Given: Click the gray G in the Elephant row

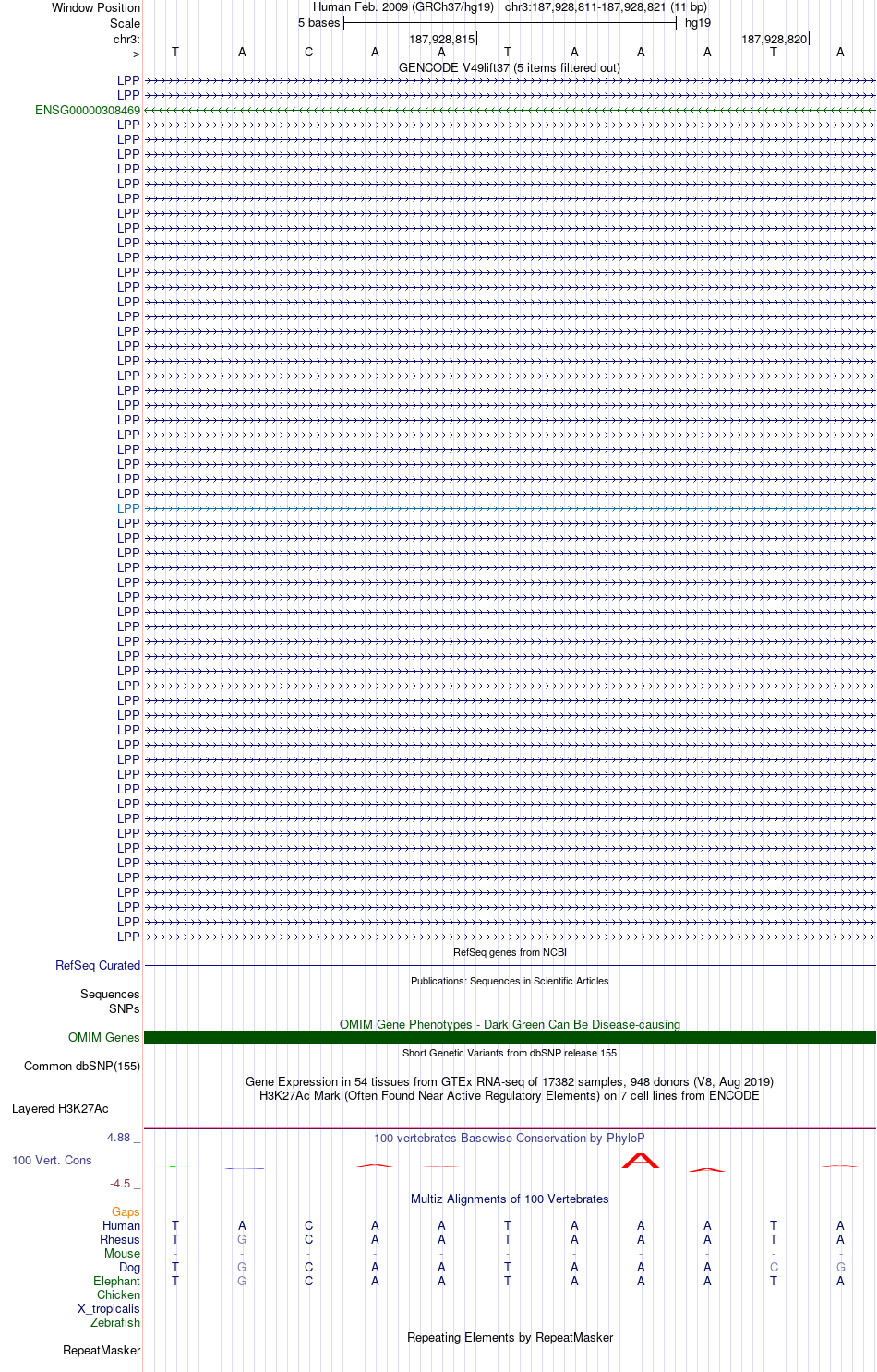Looking at the screenshot, I should [x=242, y=1282].
